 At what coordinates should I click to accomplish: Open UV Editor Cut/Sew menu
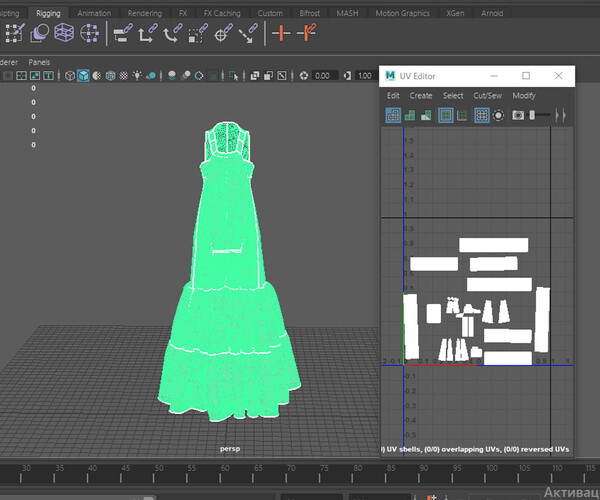(x=488, y=96)
